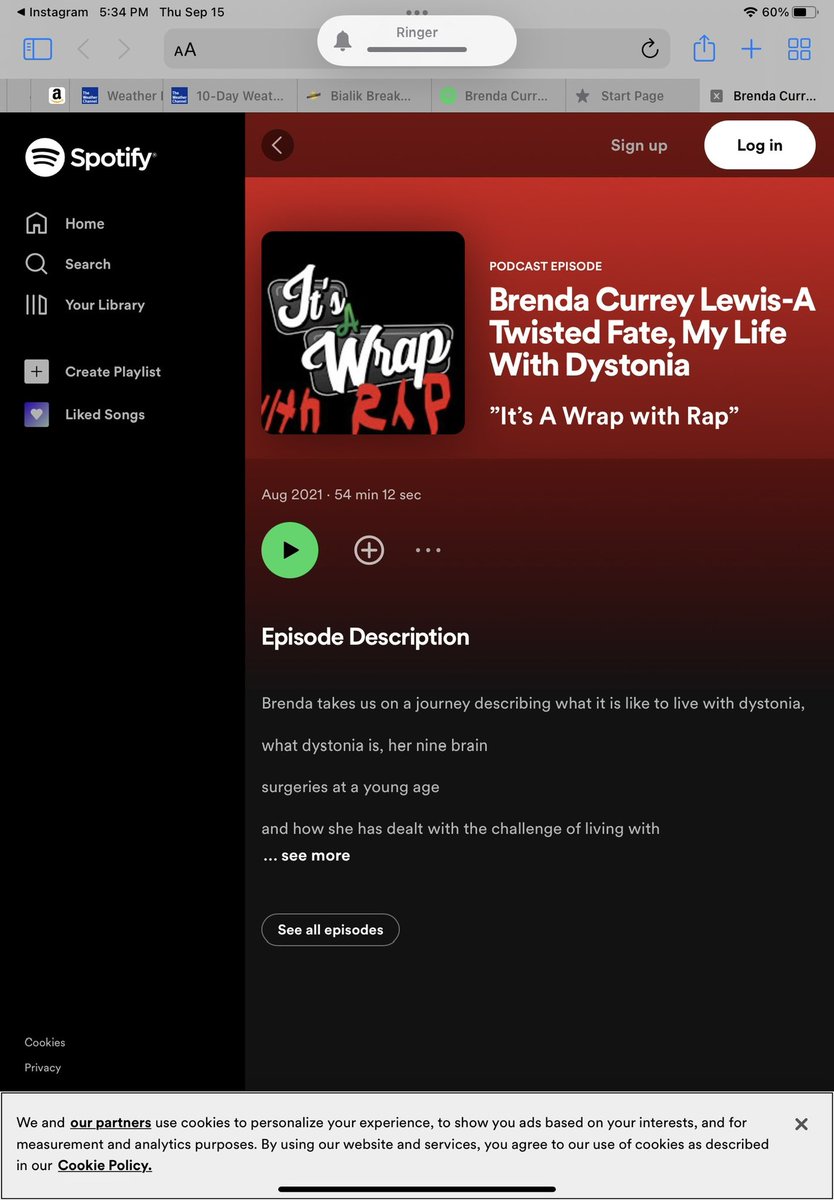
Task: Tap the Safari address bar field
Action: click(x=416, y=49)
